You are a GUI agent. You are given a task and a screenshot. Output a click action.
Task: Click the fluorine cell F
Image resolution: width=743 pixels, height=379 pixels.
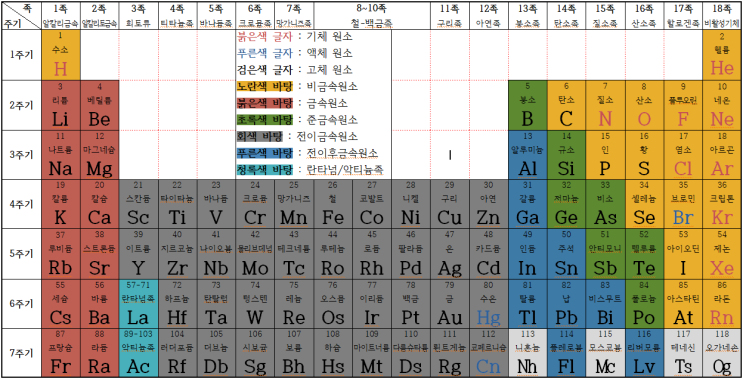tap(683, 106)
